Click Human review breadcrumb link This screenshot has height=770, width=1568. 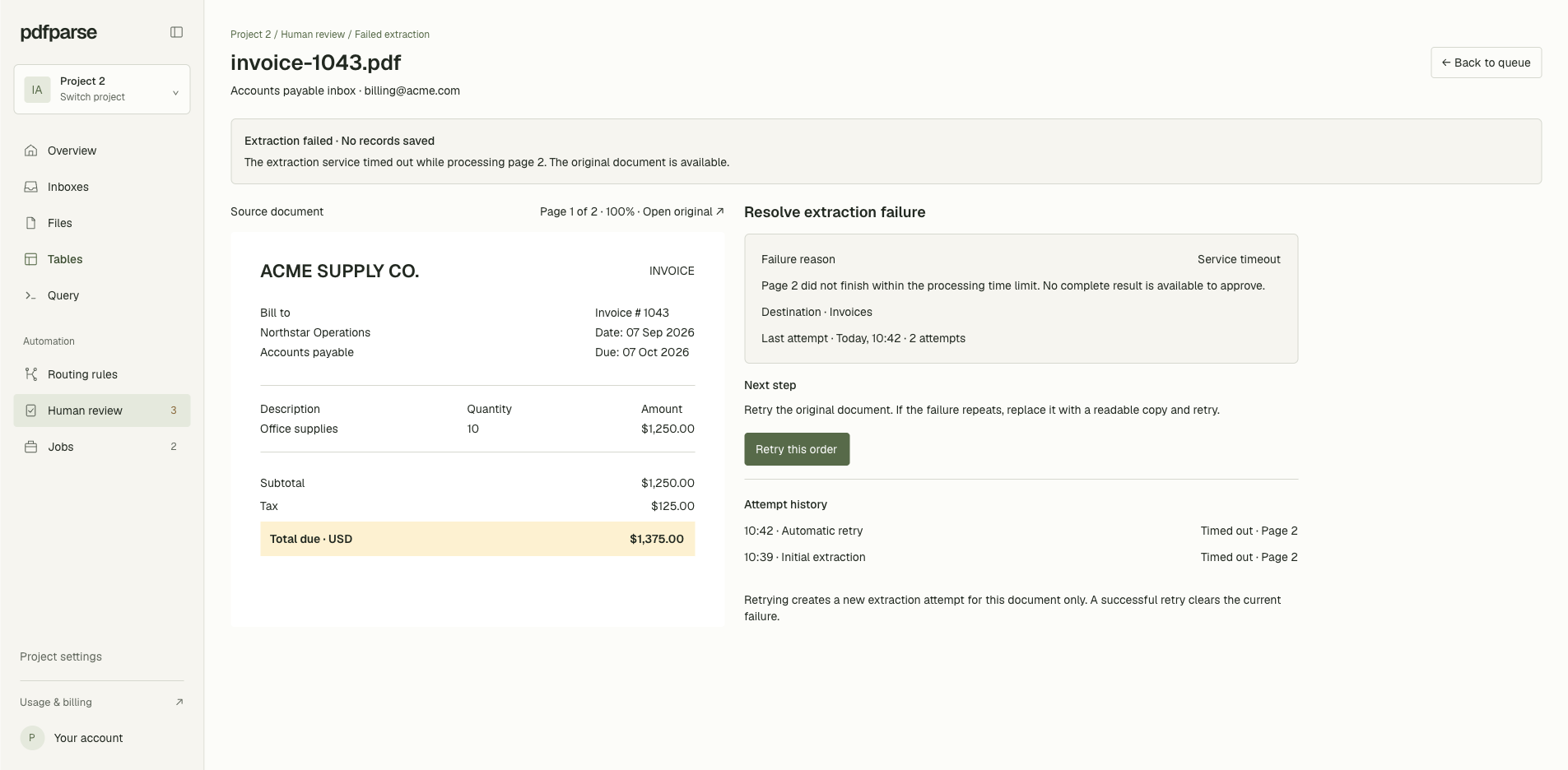pos(313,35)
